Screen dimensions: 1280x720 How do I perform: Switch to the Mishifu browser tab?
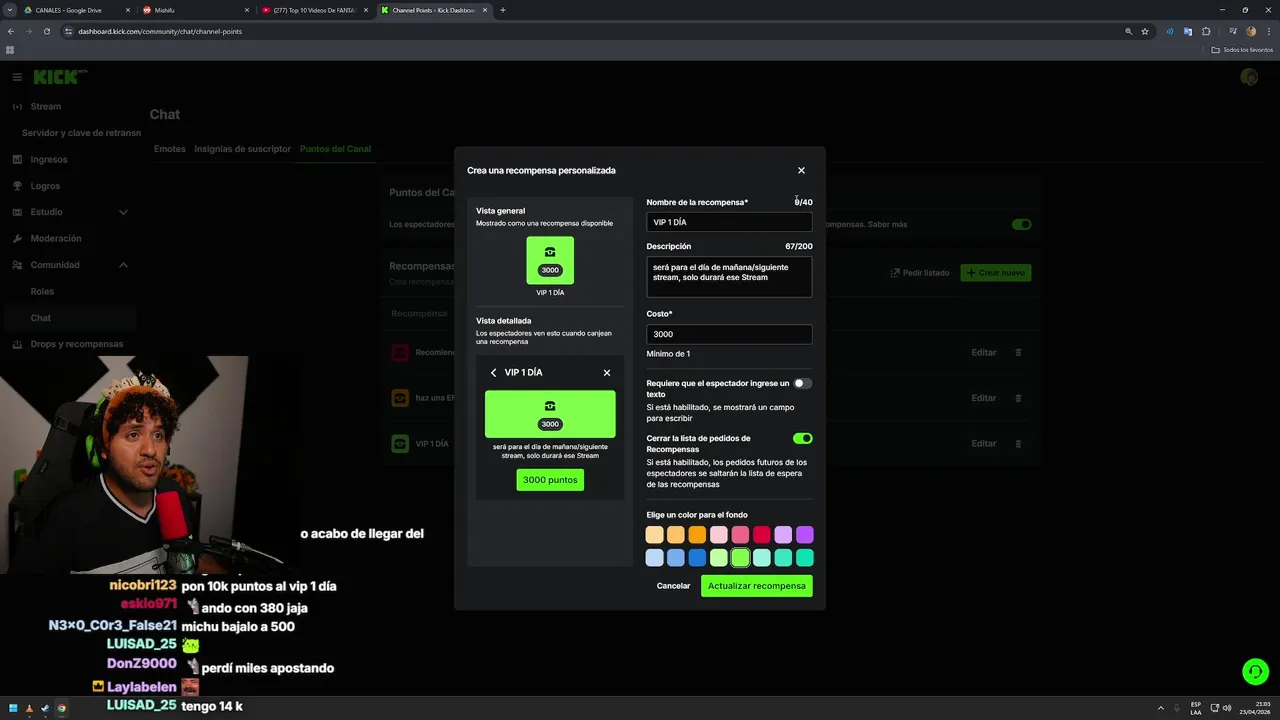195,10
